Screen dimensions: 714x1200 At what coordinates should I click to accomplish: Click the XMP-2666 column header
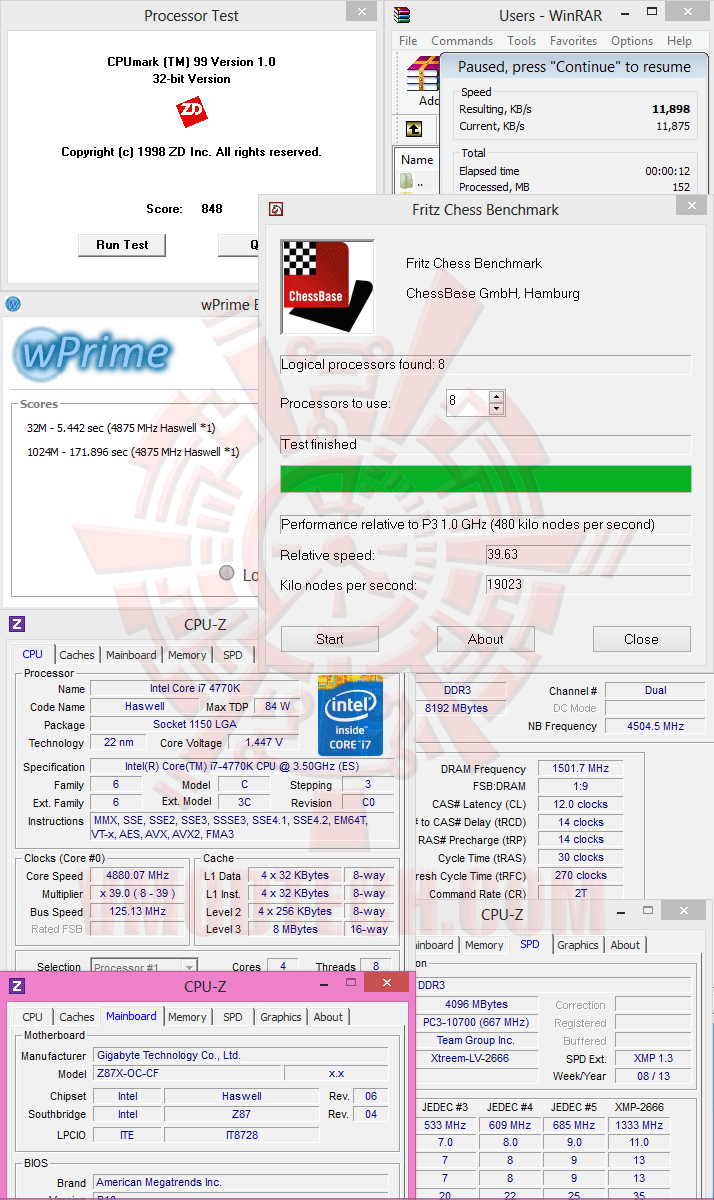click(640, 1107)
